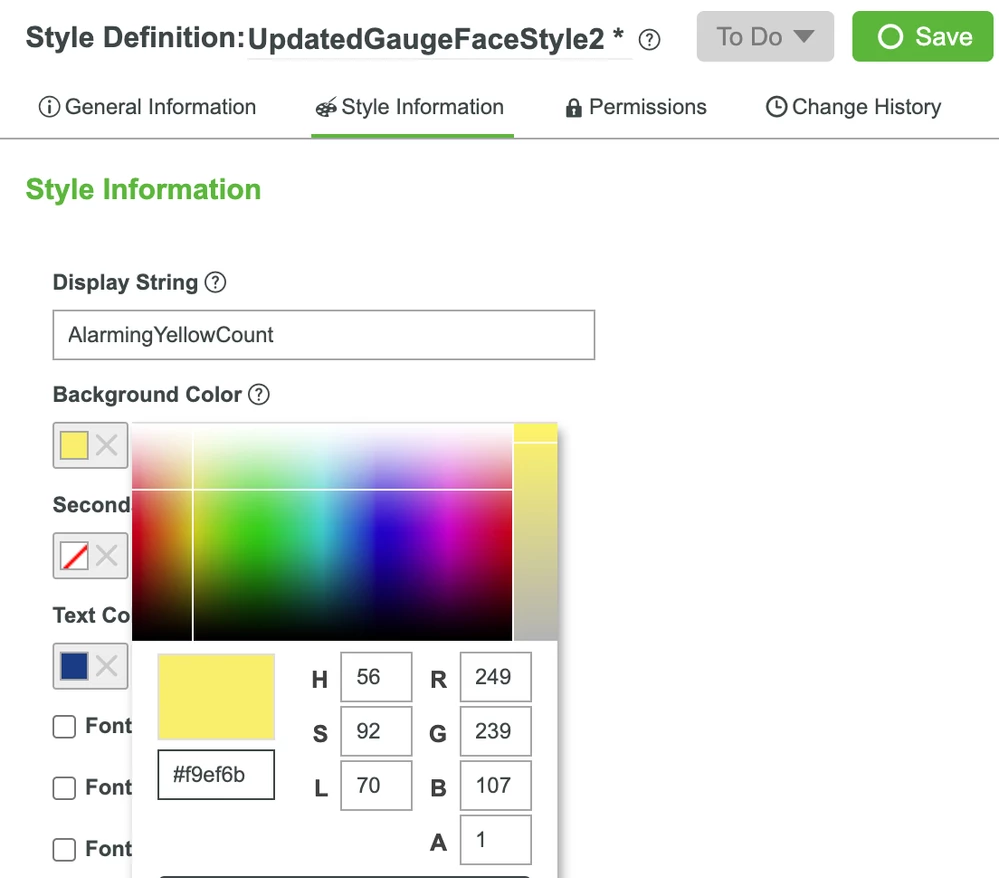Toggle the second Font checkbox
The width and height of the screenshot is (999, 878).
64,788
